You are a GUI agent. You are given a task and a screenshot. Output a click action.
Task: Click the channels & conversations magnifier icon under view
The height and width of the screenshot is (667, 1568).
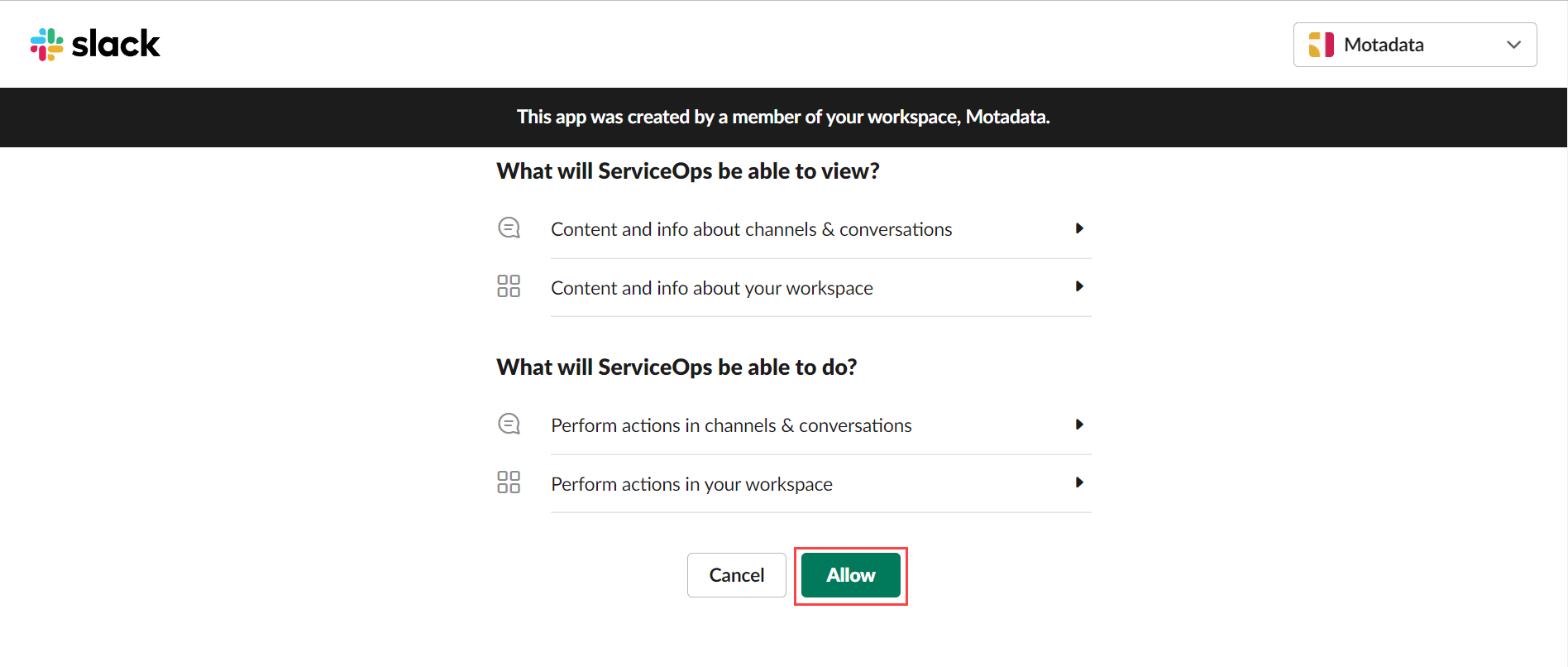coord(509,227)
